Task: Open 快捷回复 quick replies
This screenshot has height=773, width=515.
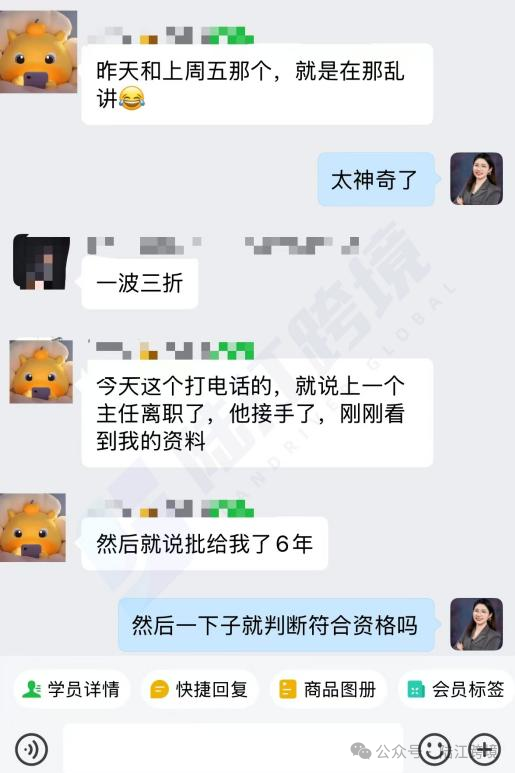Action: point(200,689)
